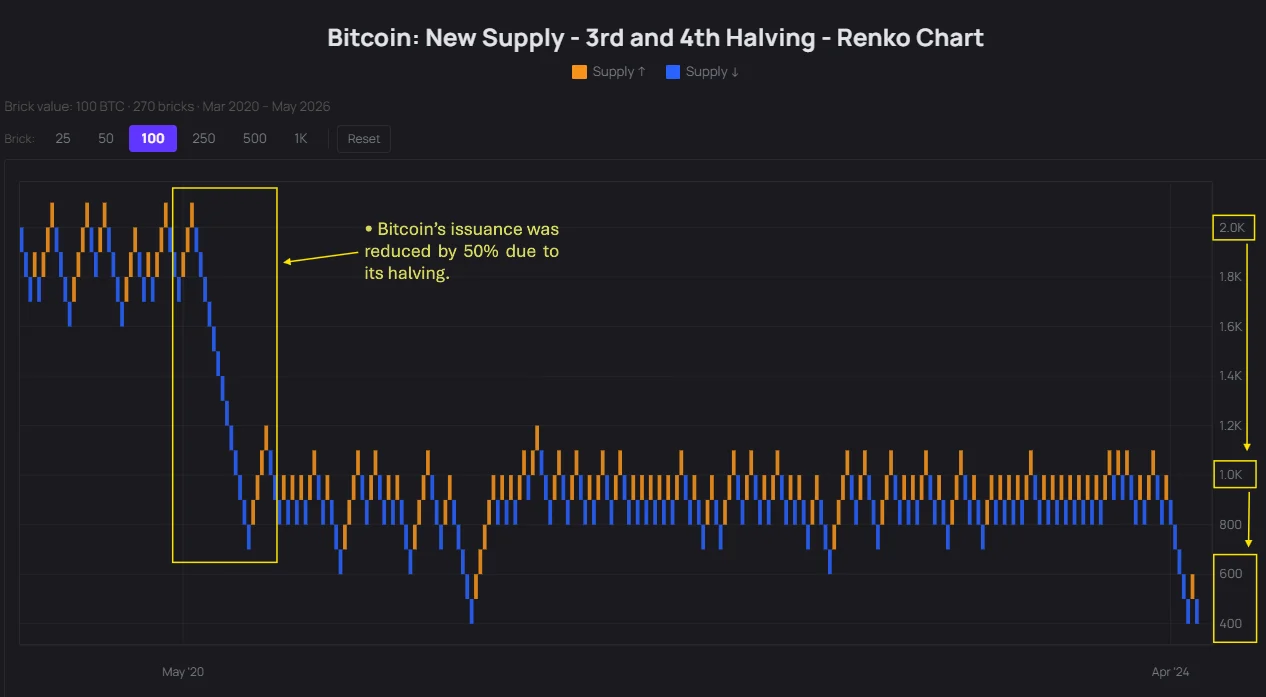Click the Supply ↑ legend label
This screenshot has width=1266, height=697.
619,72
